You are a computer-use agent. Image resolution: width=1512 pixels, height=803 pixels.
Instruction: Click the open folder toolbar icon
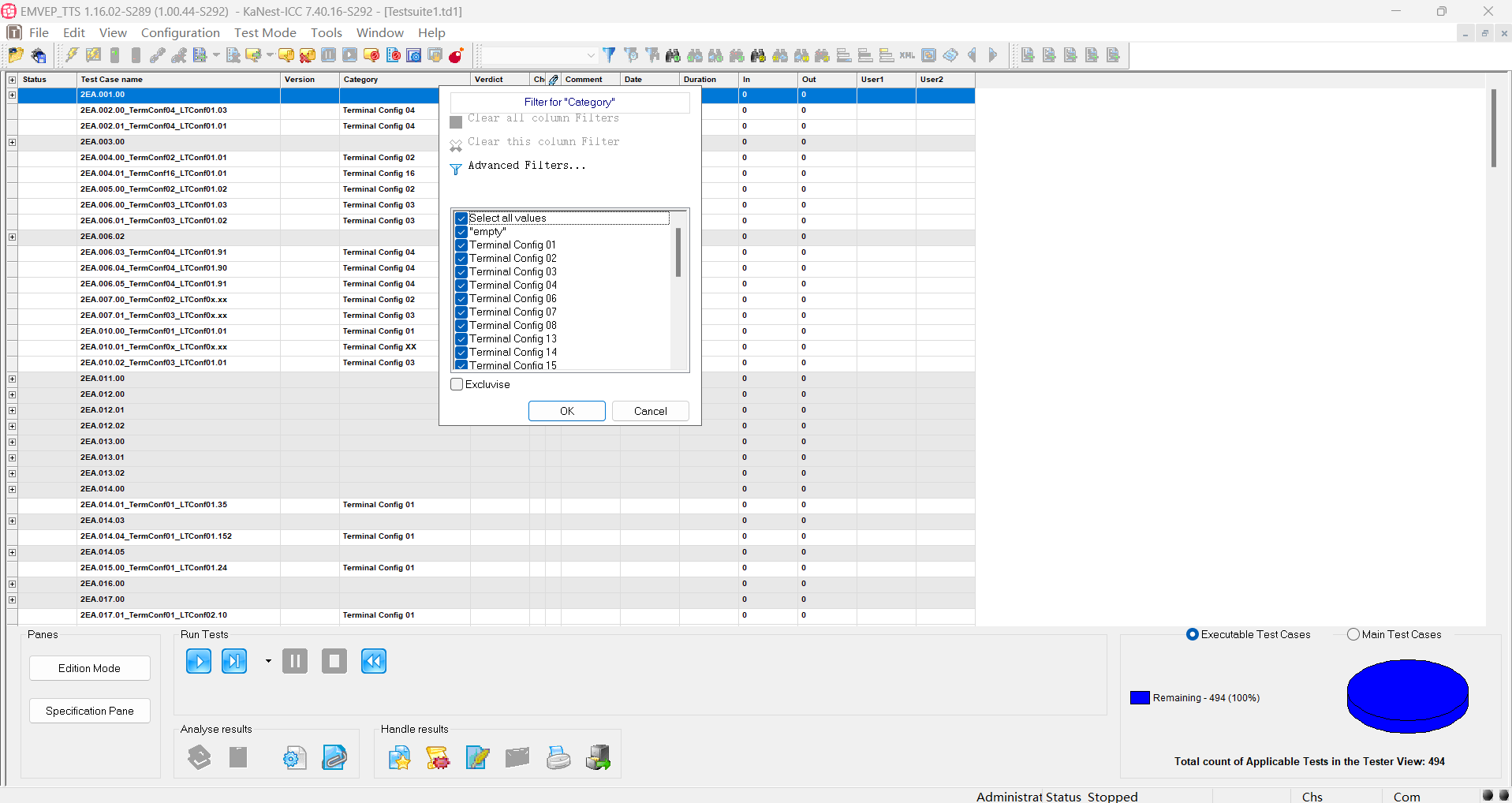(x=16, y=55)
